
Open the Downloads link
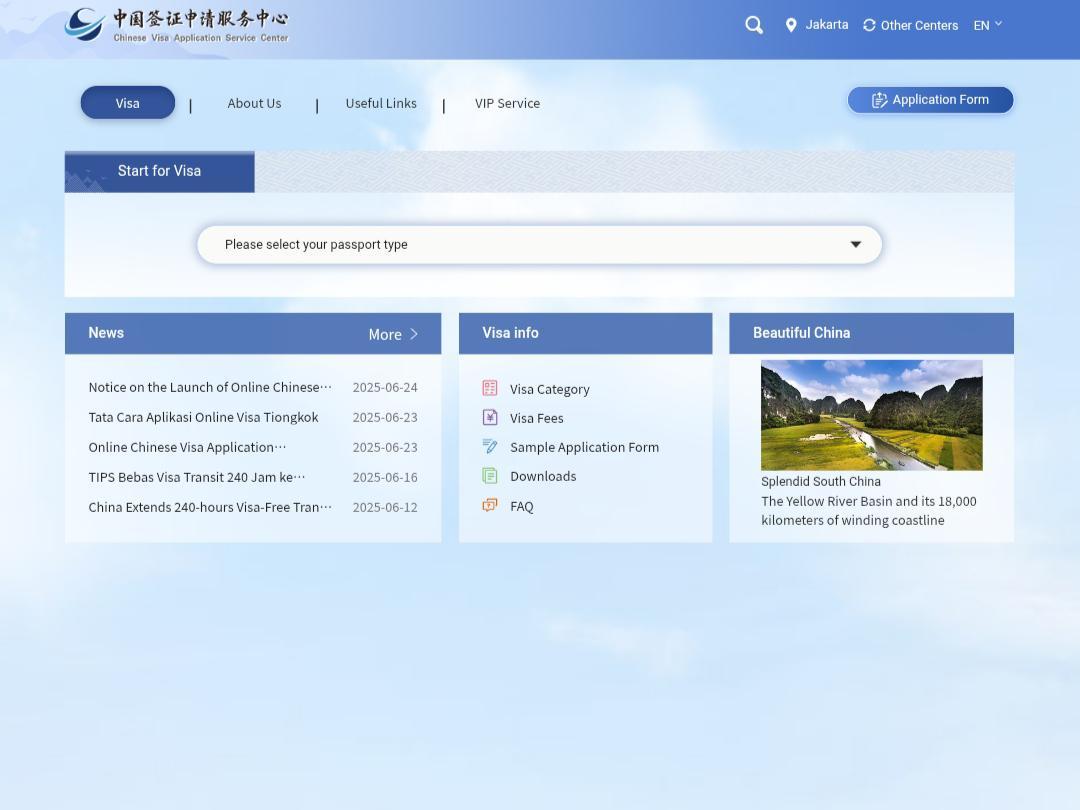coord(543,476)
